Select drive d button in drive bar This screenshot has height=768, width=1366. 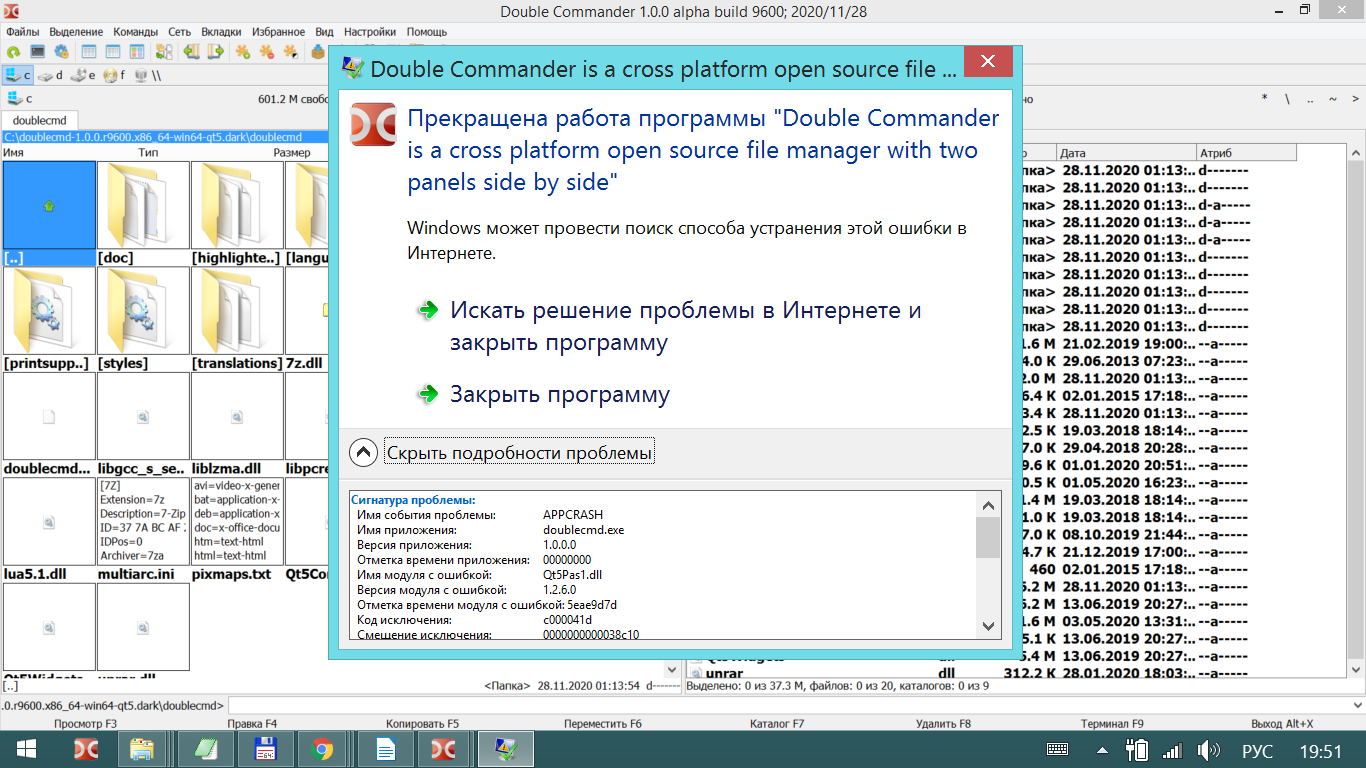coord(51,75)
